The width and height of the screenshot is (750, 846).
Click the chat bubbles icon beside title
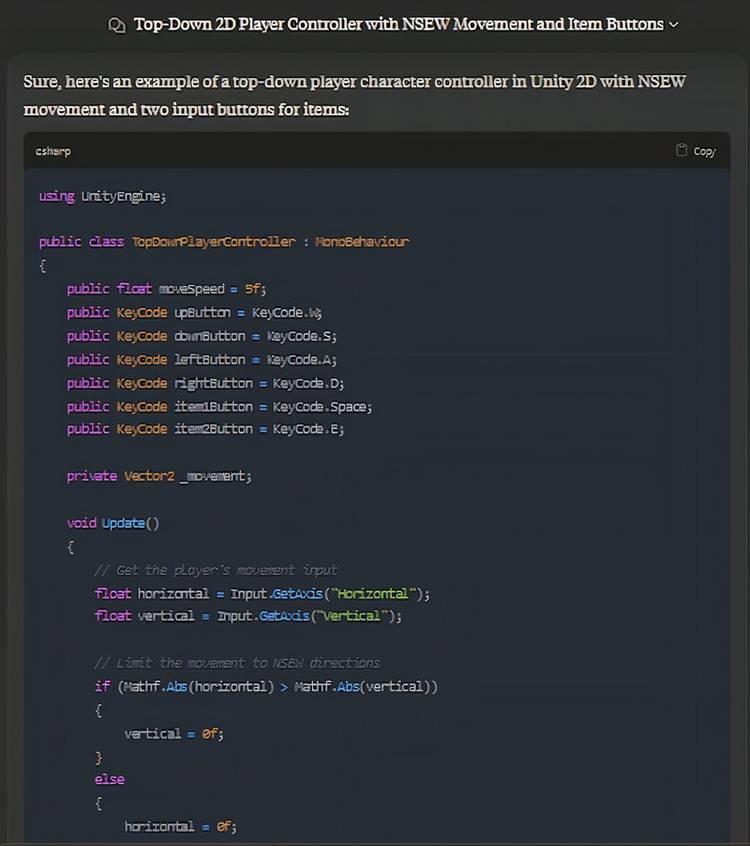(x=117, y=24)
